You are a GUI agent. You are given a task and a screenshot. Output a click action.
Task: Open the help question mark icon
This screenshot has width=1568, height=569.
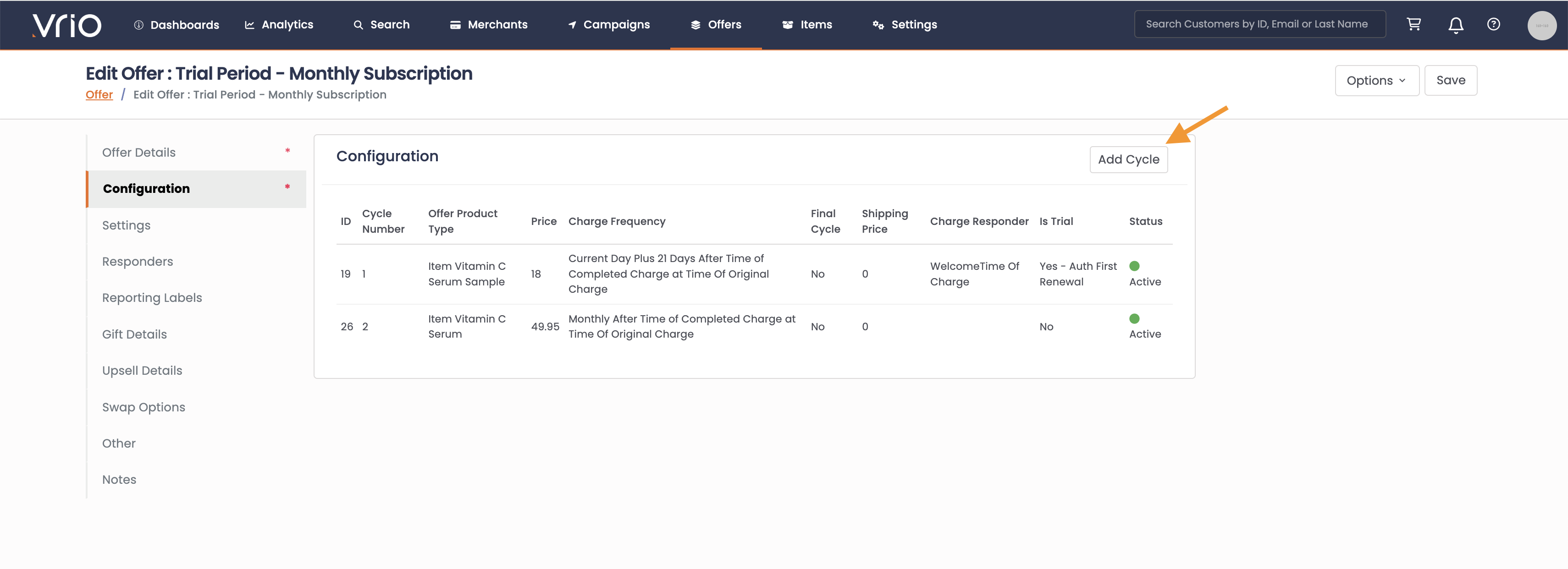(x=1493, y=24)
